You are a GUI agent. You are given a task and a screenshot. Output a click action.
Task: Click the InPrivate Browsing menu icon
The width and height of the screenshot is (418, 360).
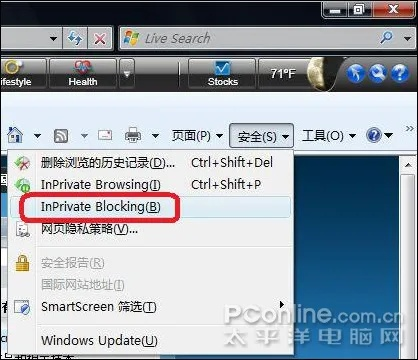pyautogui.click(x=22, y=185)
